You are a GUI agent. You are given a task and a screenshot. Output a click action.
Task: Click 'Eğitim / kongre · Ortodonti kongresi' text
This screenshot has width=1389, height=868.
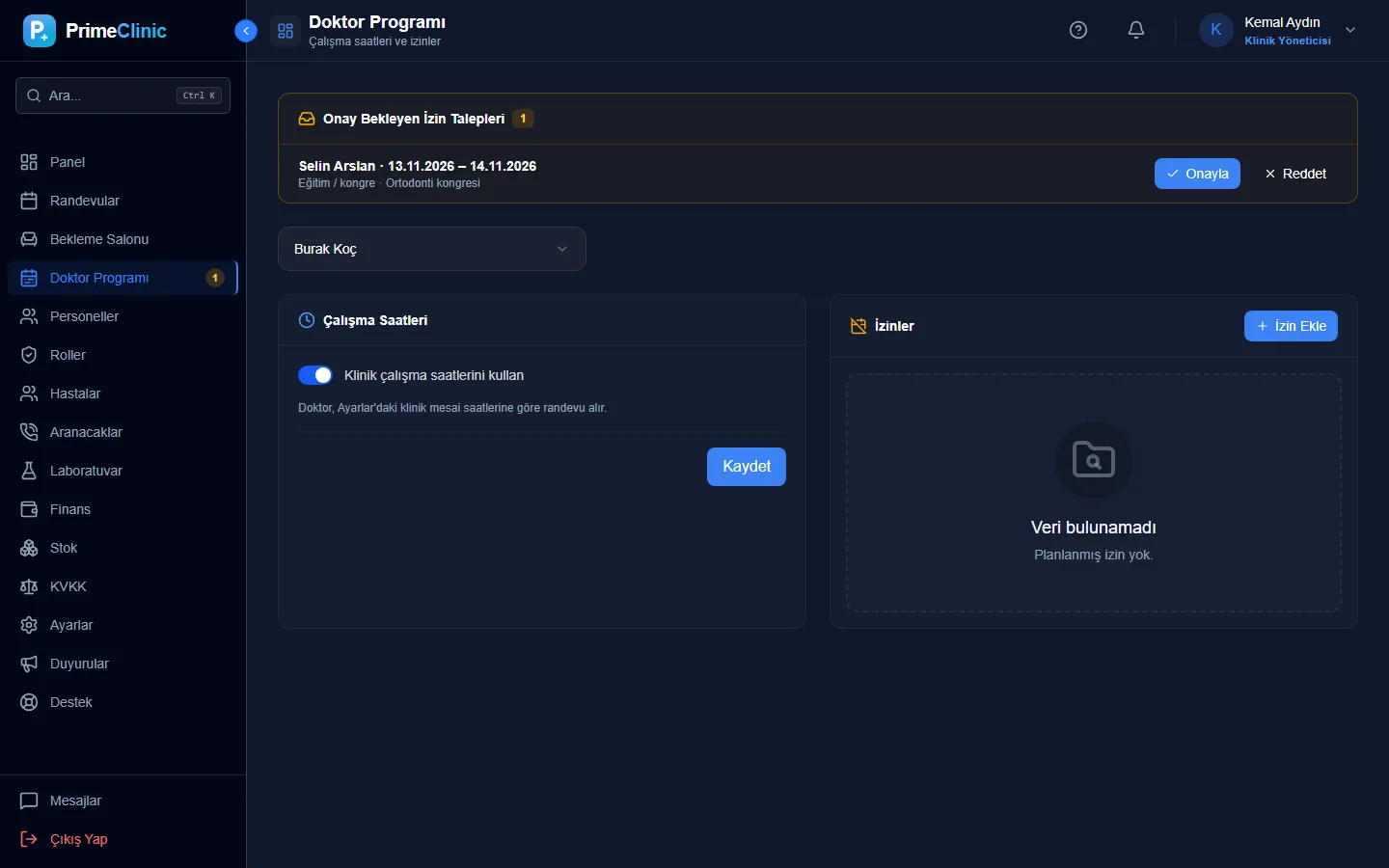click(x=389, y=183)
